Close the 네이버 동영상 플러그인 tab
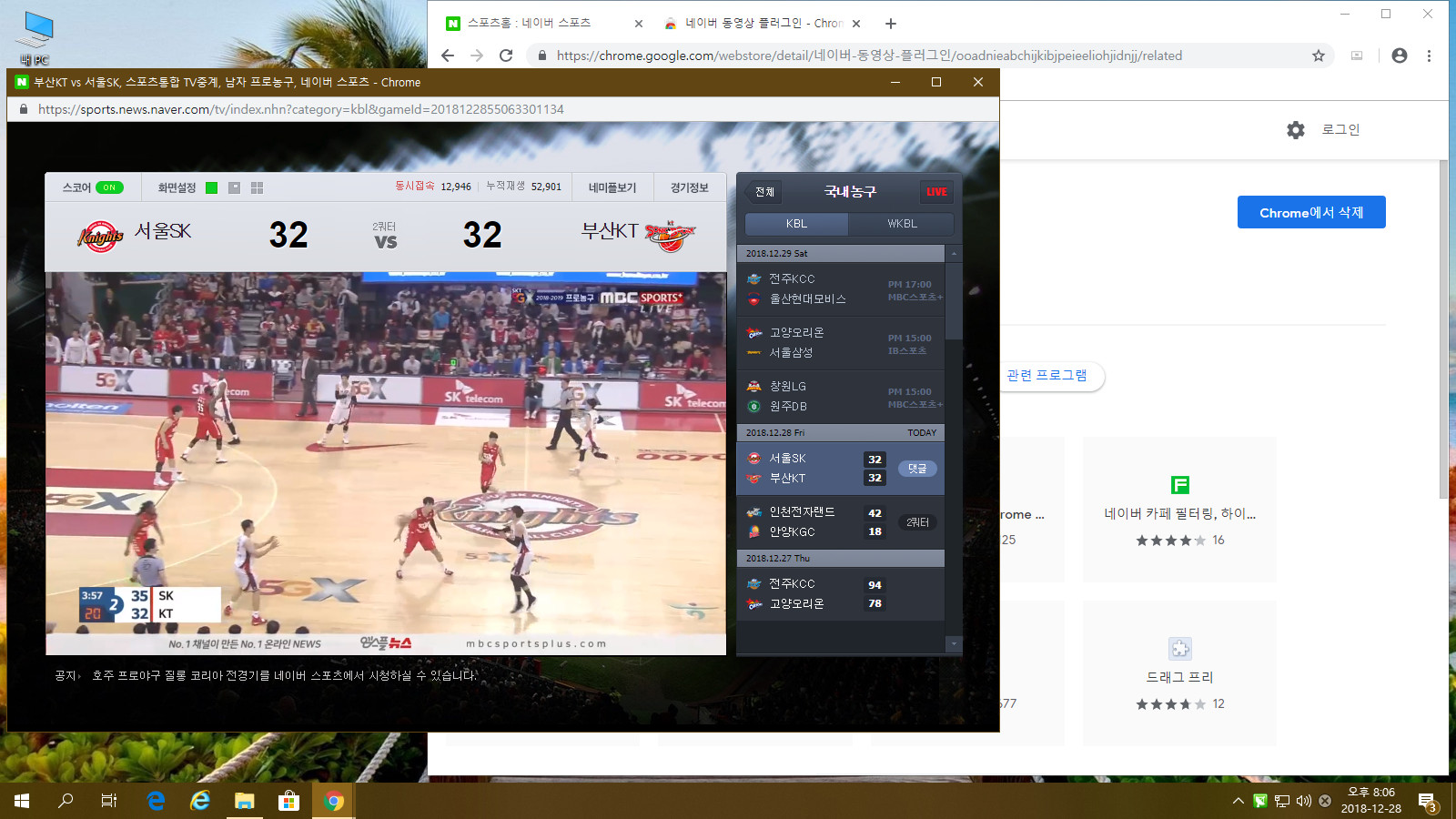 pyautogui.click(x=856, y=24)
